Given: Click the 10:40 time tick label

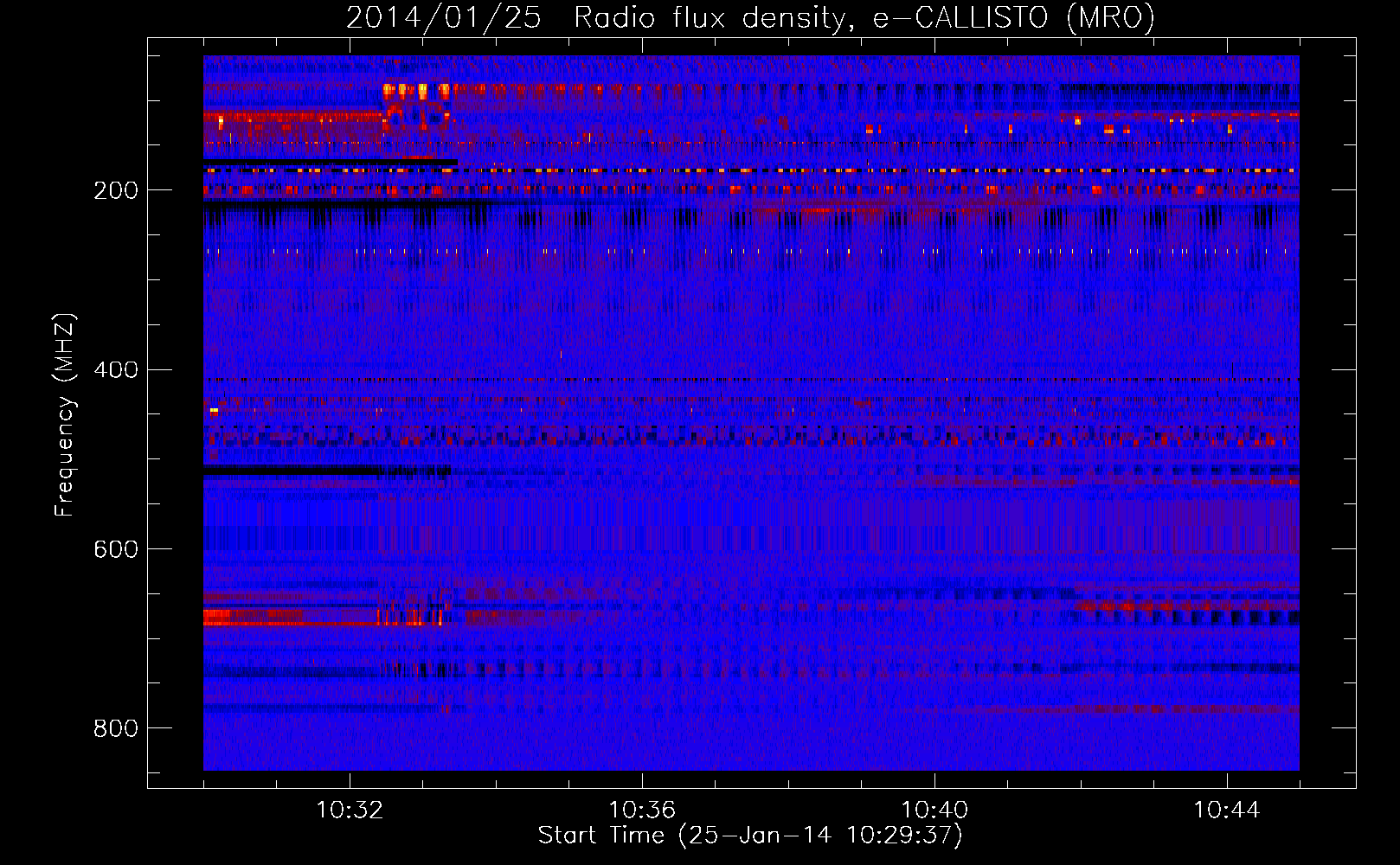Looking at the screenshot, I should [934, 811].
